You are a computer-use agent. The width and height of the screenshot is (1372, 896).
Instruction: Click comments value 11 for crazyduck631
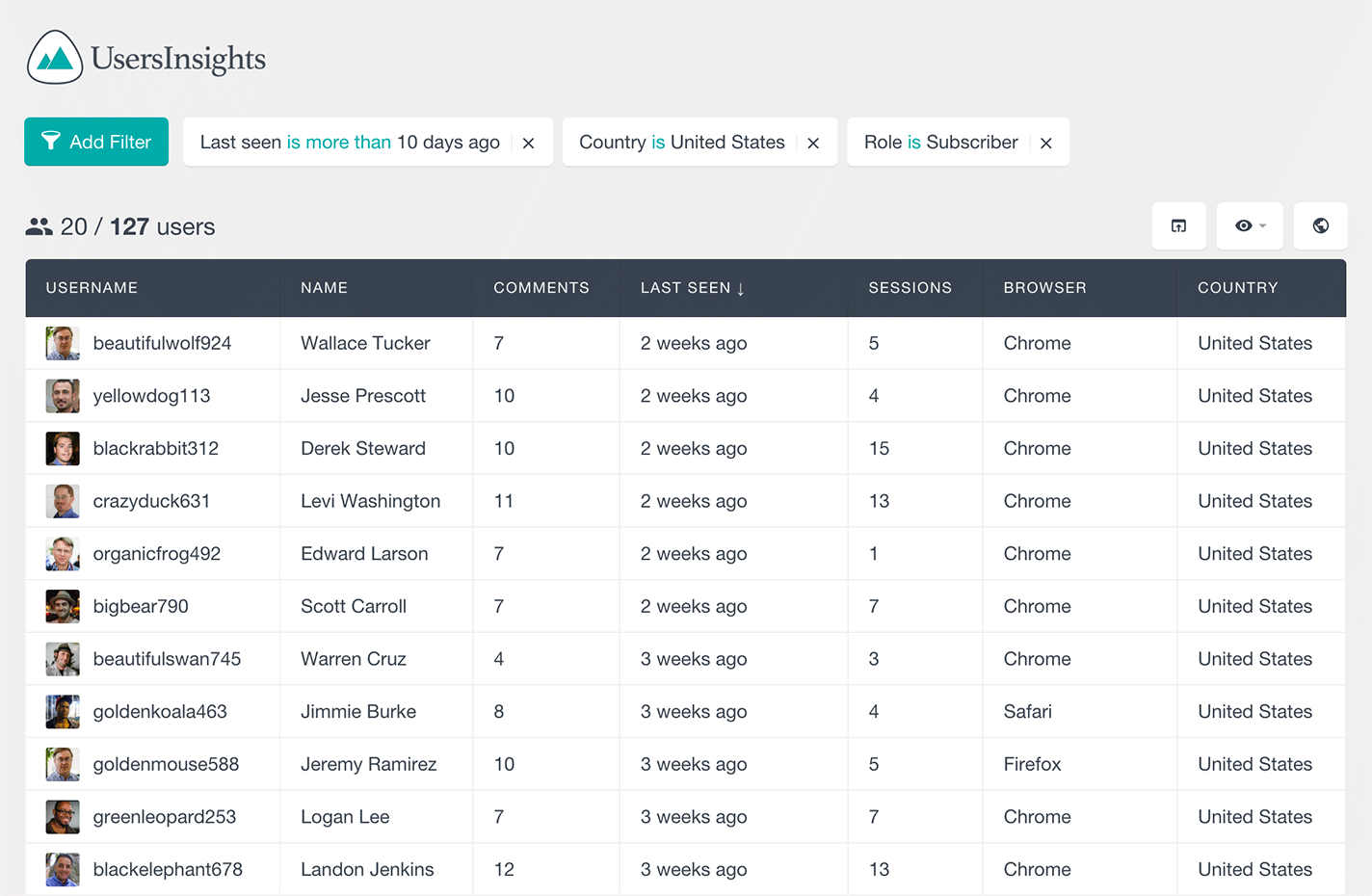pyautogui.click(x=503, y=501)
